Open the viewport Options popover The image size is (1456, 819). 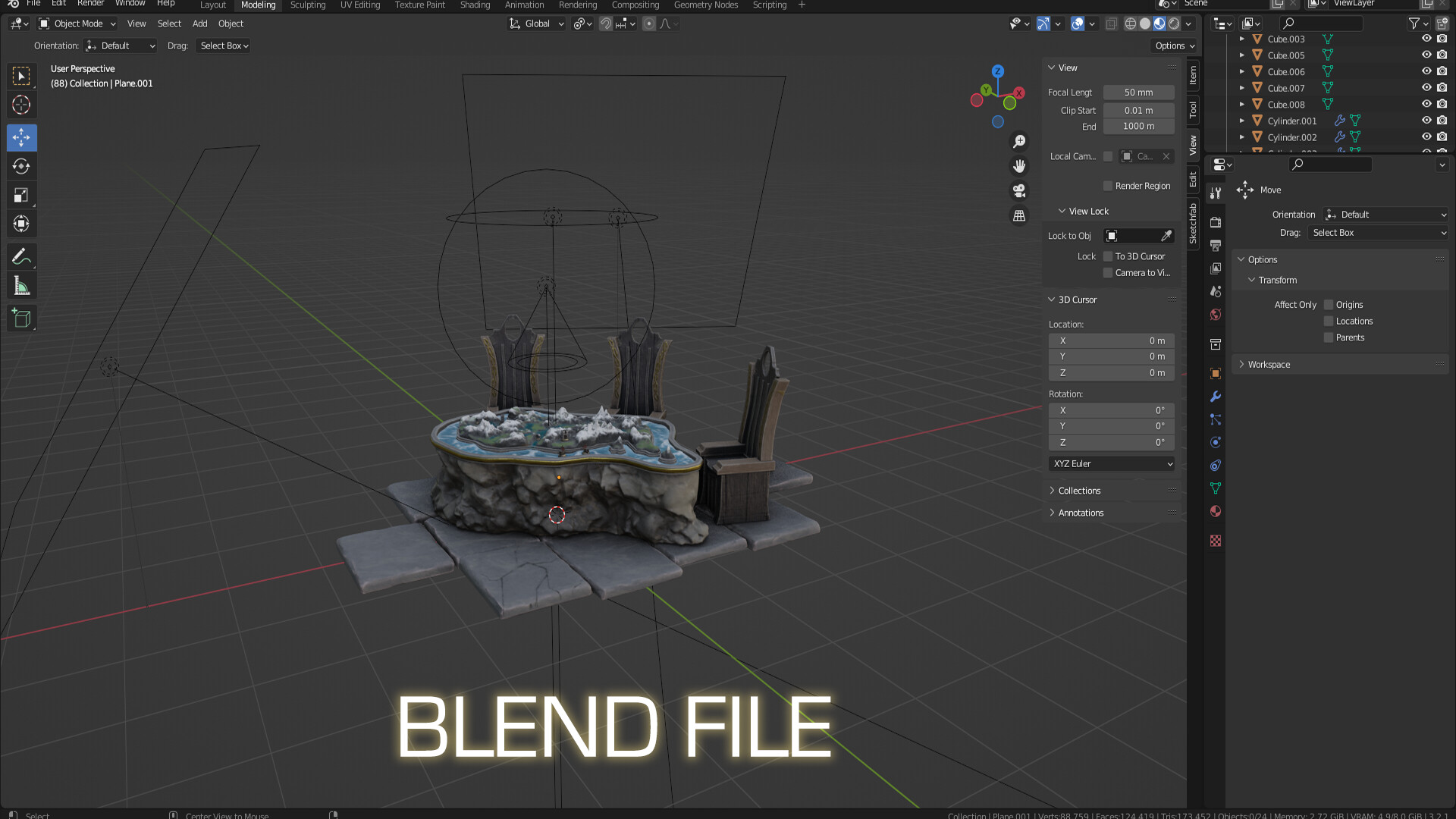(x=1174, y=45)
